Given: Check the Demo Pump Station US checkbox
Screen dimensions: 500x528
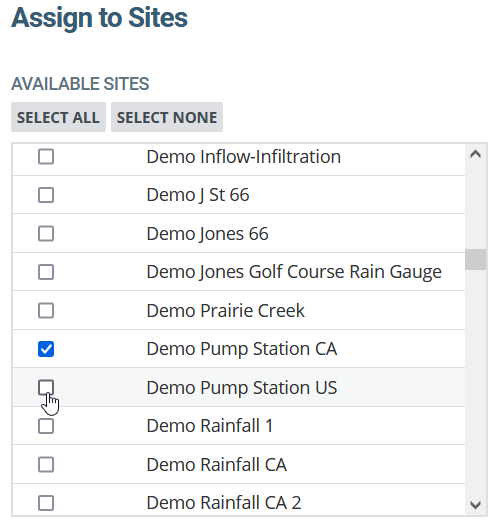Looking at the screenshot, I should [46, 388].
